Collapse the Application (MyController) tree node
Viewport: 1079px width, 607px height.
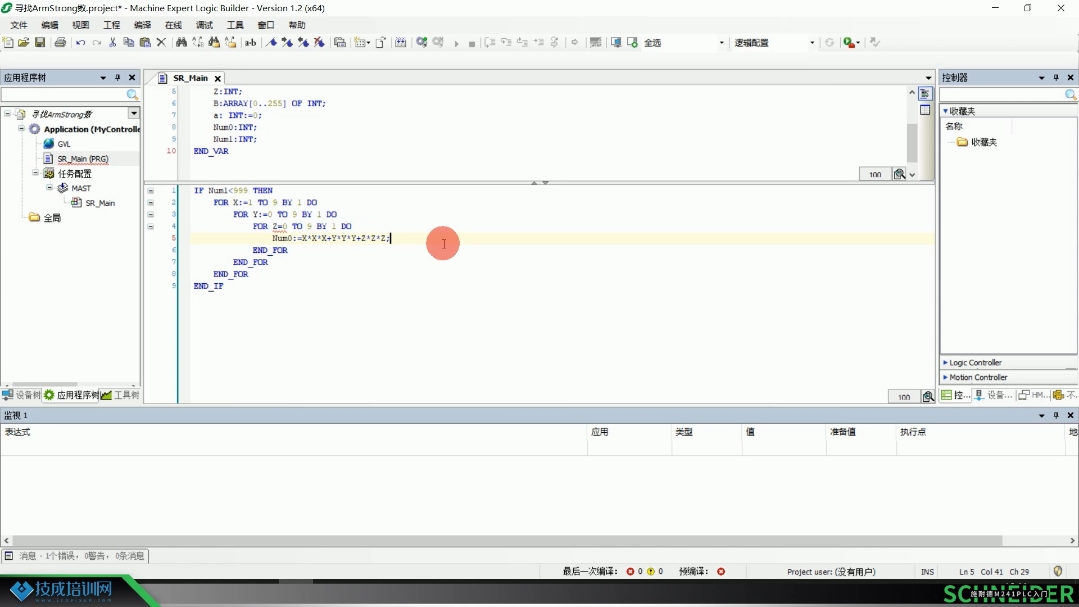pyautogui.click(x=21, y=129)
